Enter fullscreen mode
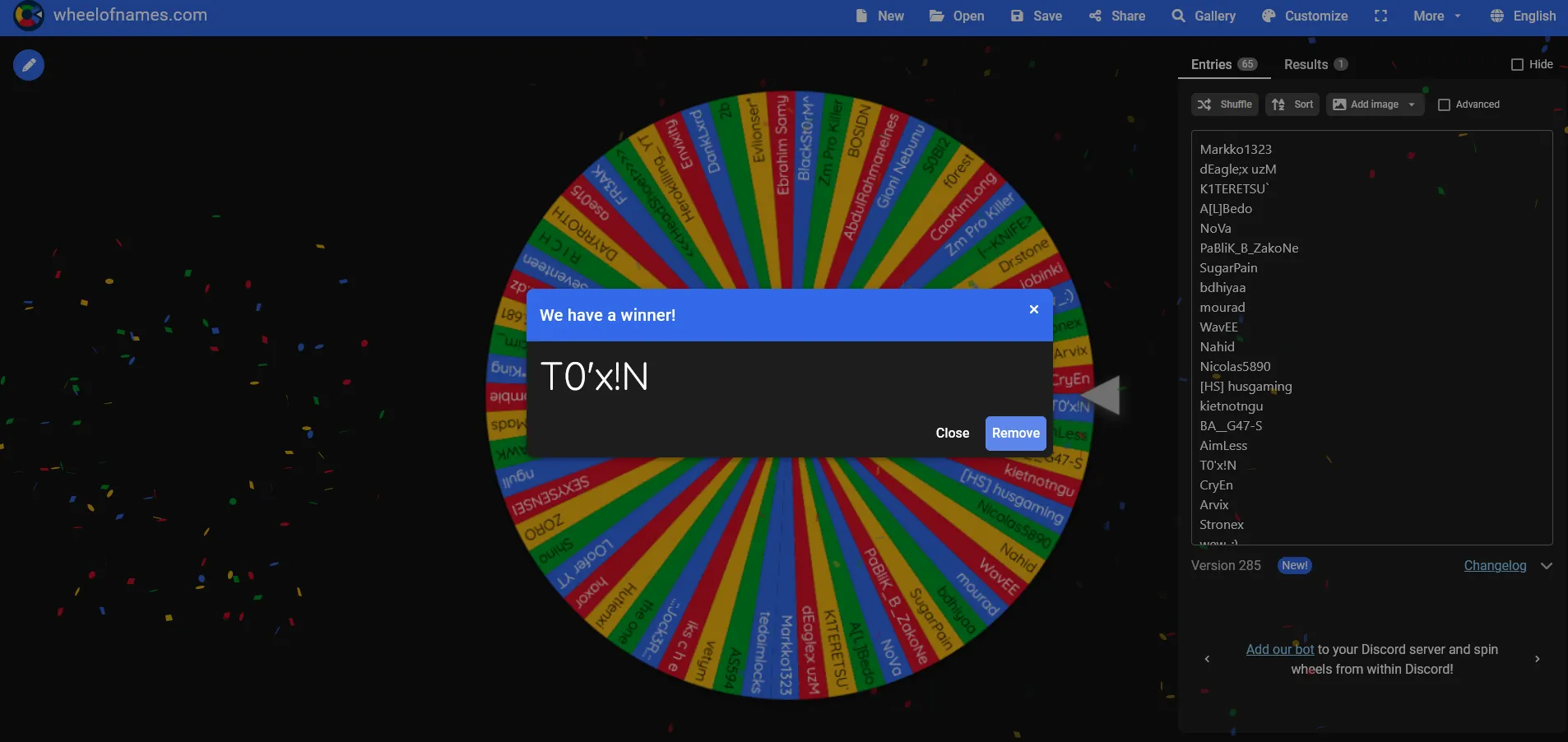 (1380, 16)
